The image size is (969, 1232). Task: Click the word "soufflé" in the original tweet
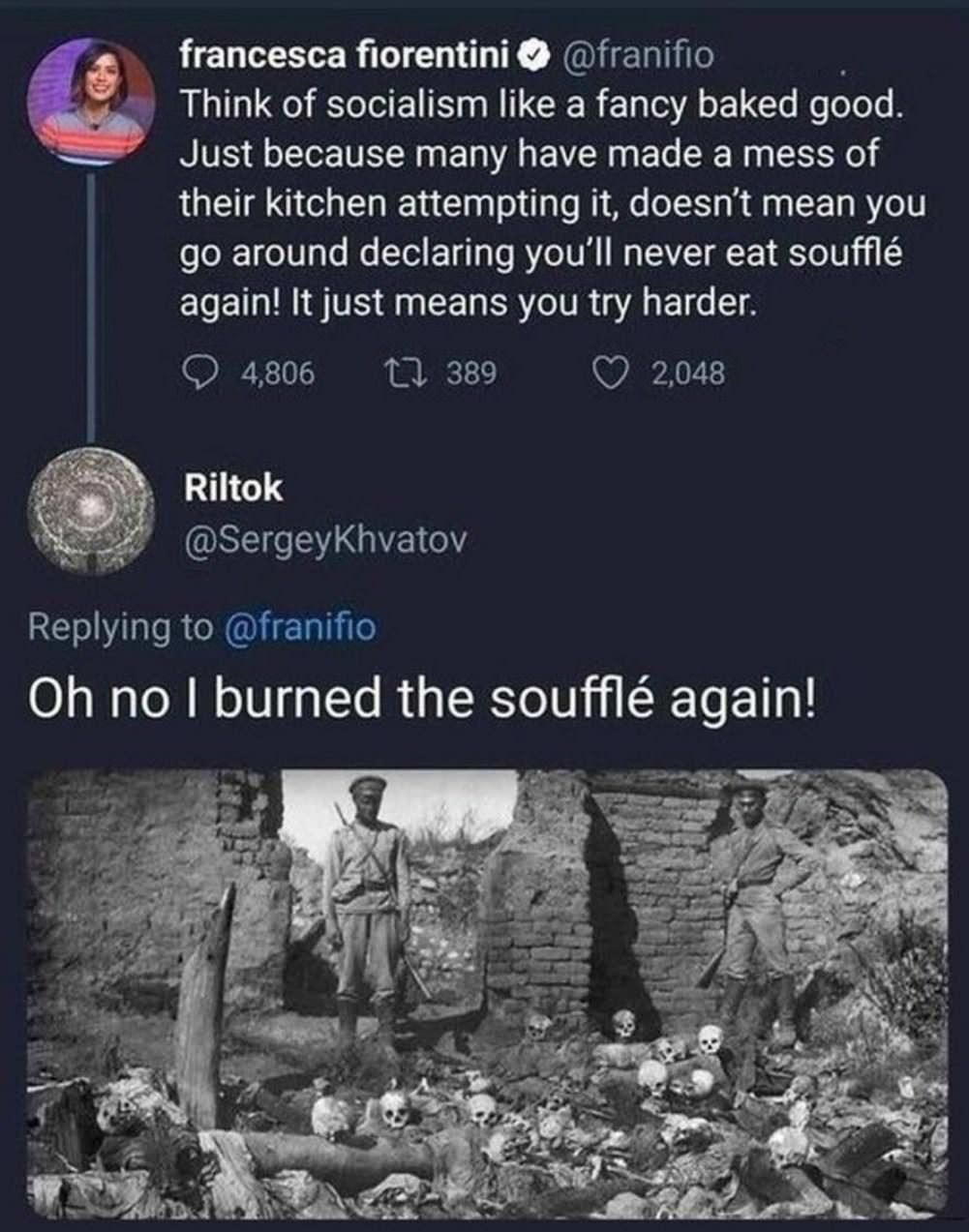tap(845, 254)
